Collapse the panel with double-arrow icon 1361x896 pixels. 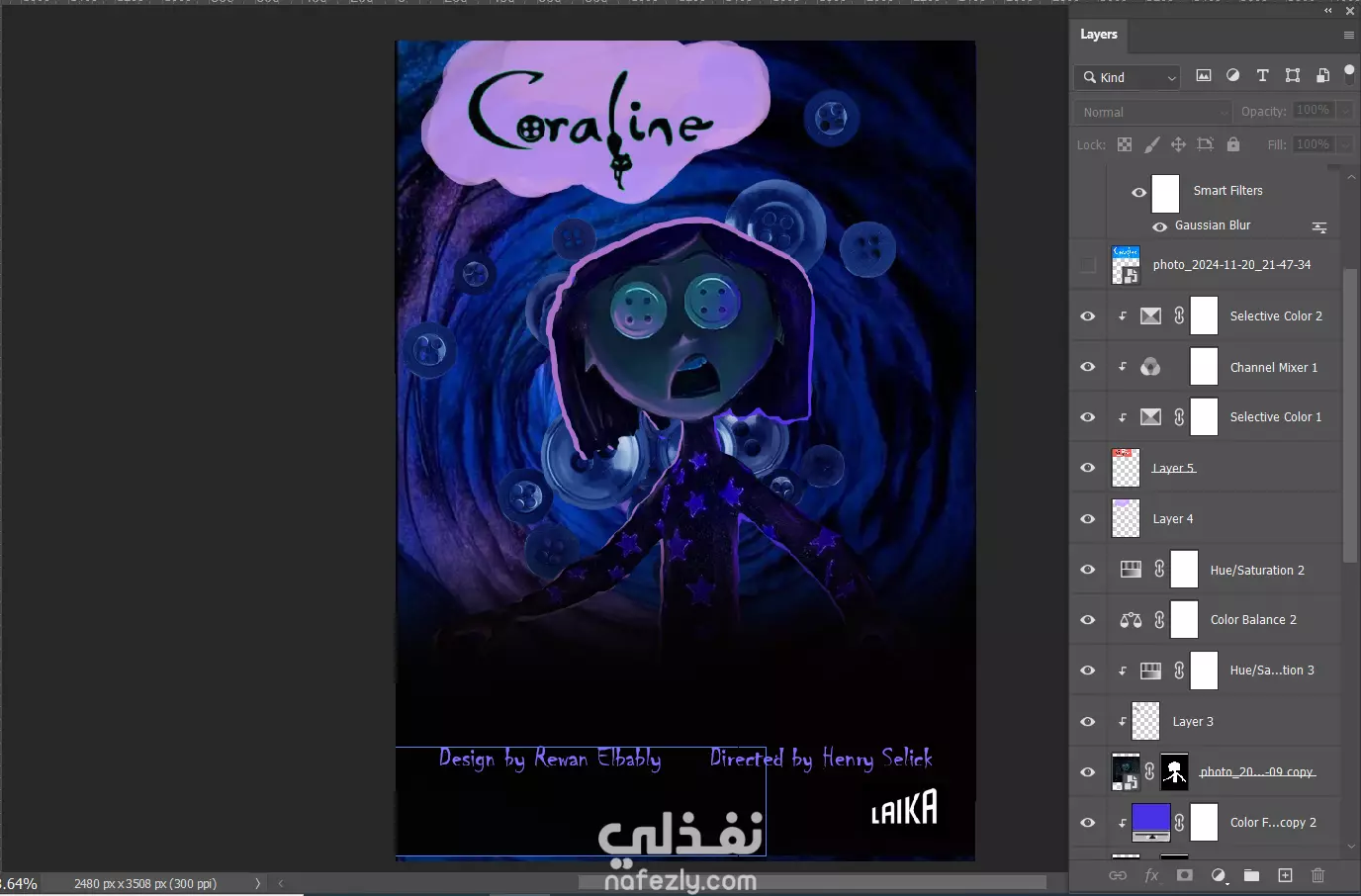click(1328, 11)
